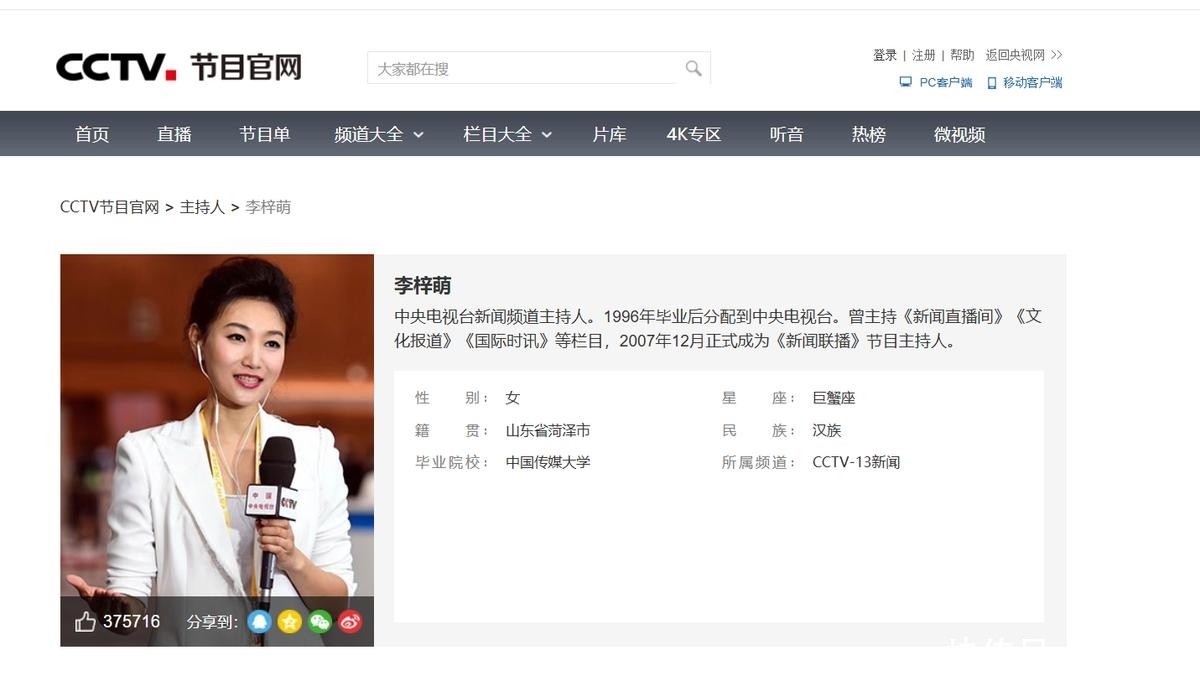This screenshot has width=1200, height=677.
Task: Open the 4K专区 nav item
Action: pyautogui.click(x=694, y=134)
